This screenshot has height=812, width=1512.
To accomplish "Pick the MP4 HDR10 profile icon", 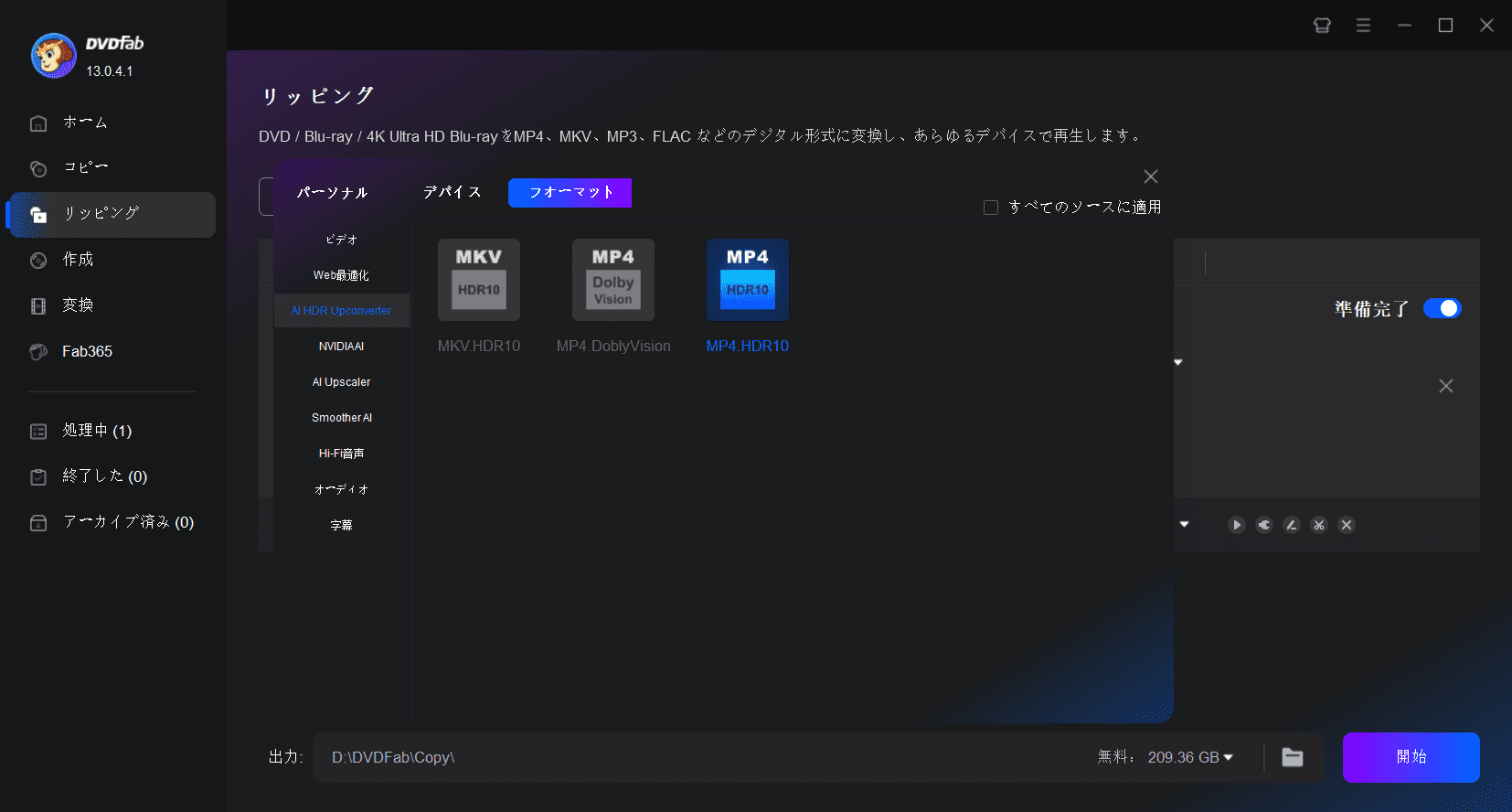I will [748, 280].
